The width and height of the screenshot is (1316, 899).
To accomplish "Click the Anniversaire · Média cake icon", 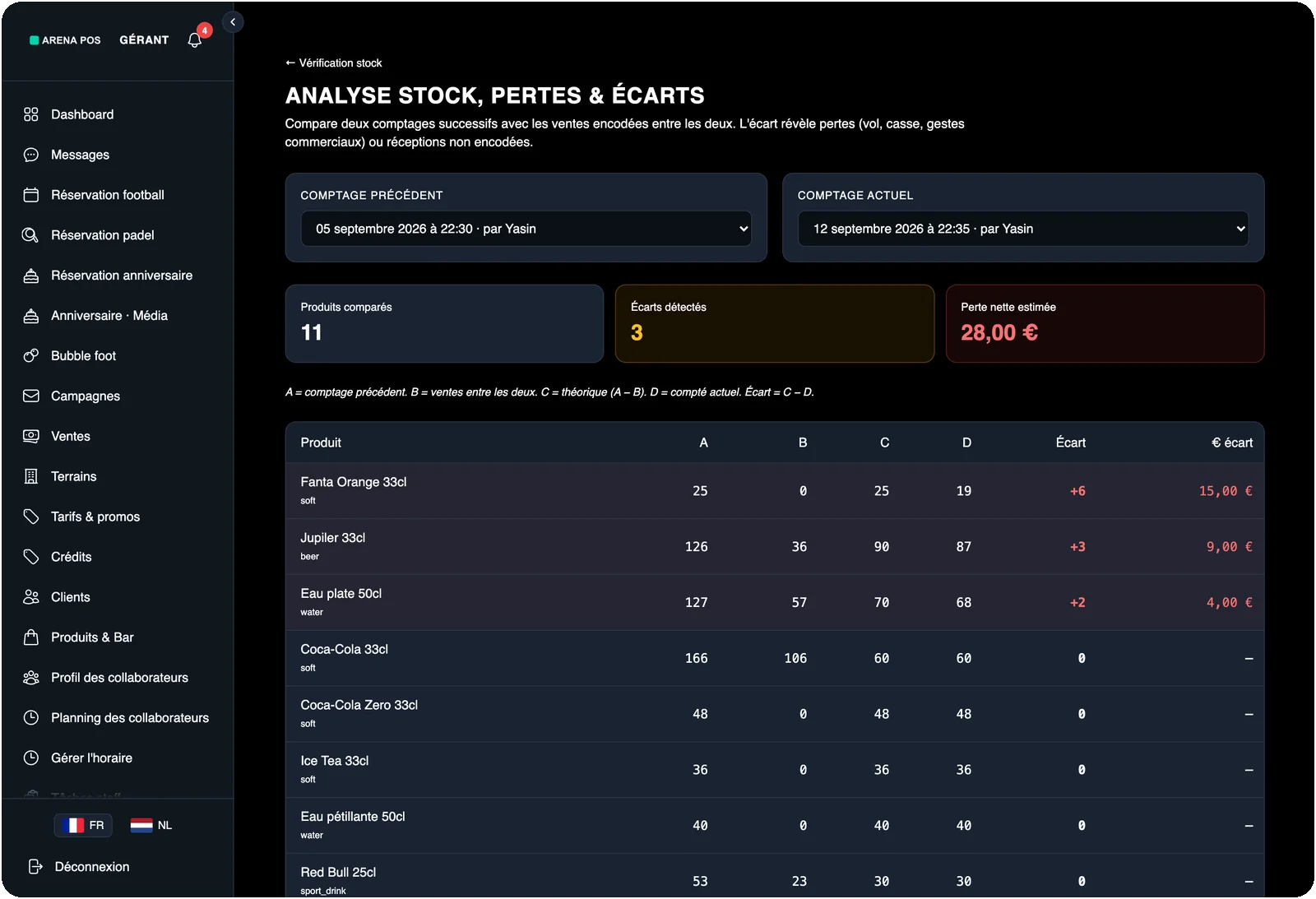I will [31, 316].
